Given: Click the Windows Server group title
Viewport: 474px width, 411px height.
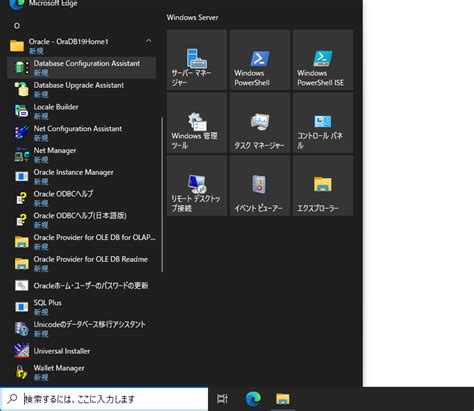Looking at the screenshot, I should (192, 17).
